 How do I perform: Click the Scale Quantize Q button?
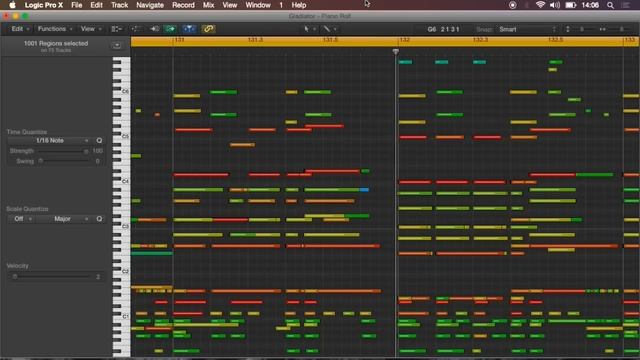(99, 219)
